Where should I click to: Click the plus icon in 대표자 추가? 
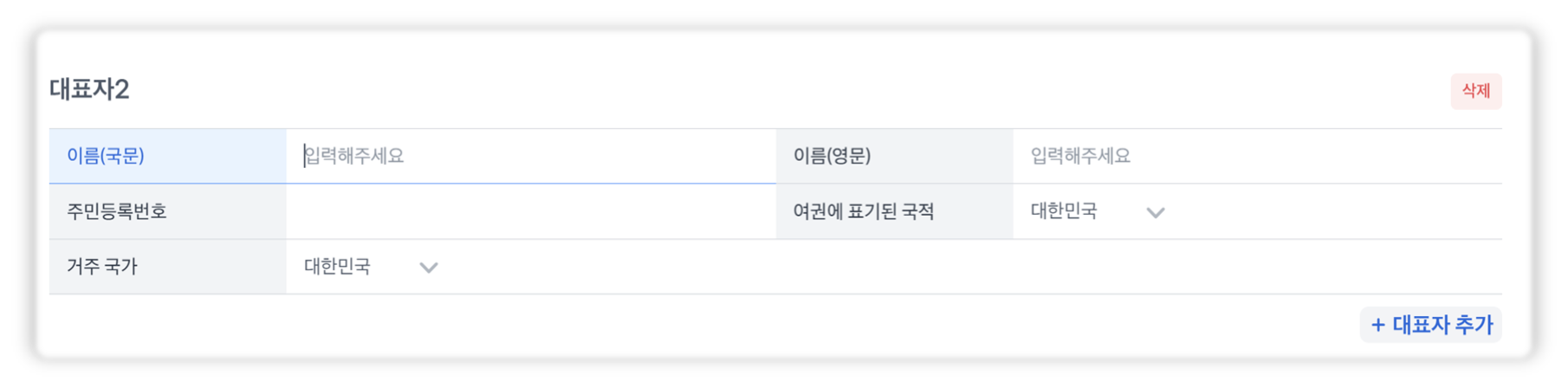(1377, 326)
